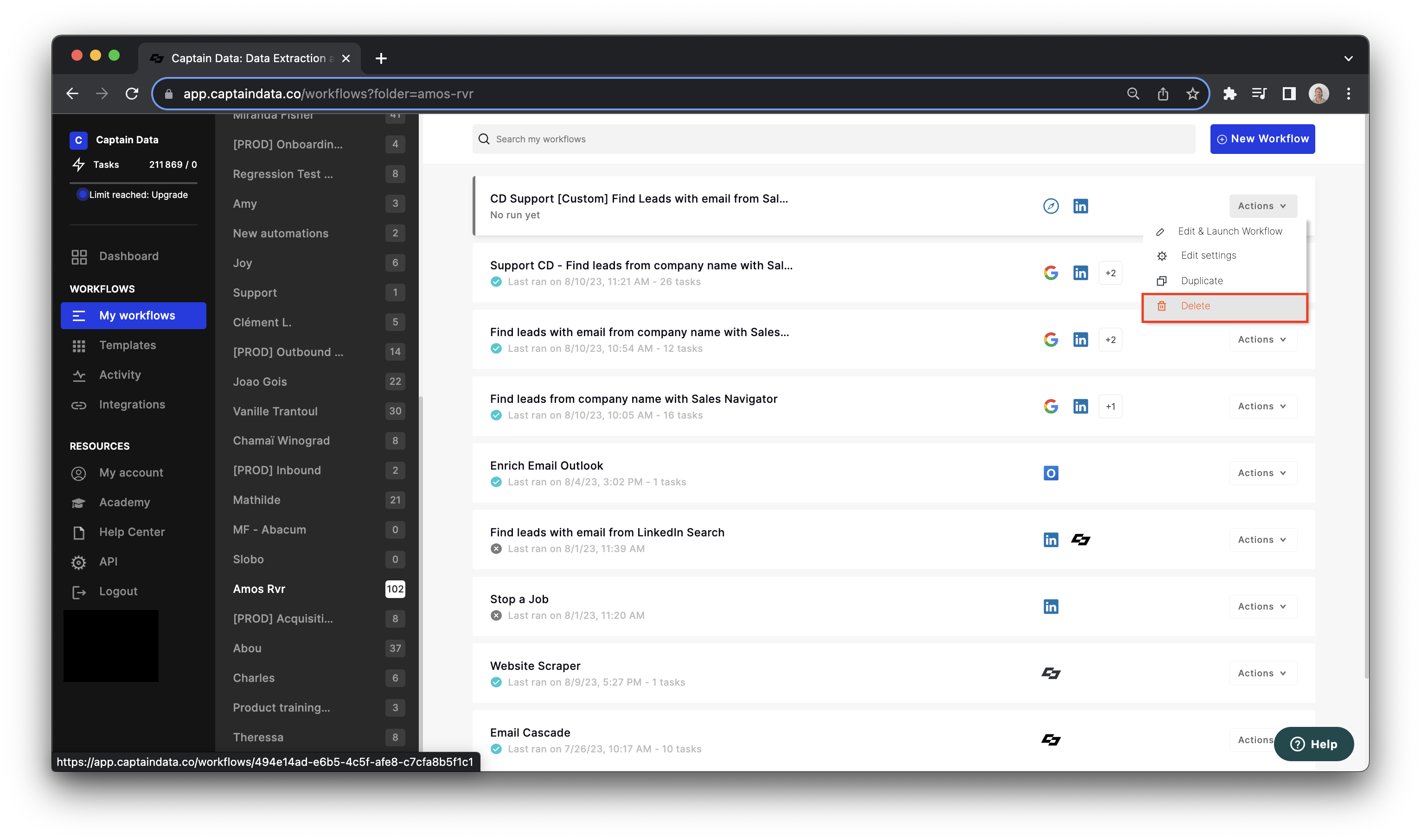1421x840 pixels.
Task: Reload the page with the refresh icon
Action: pos(132,93)
